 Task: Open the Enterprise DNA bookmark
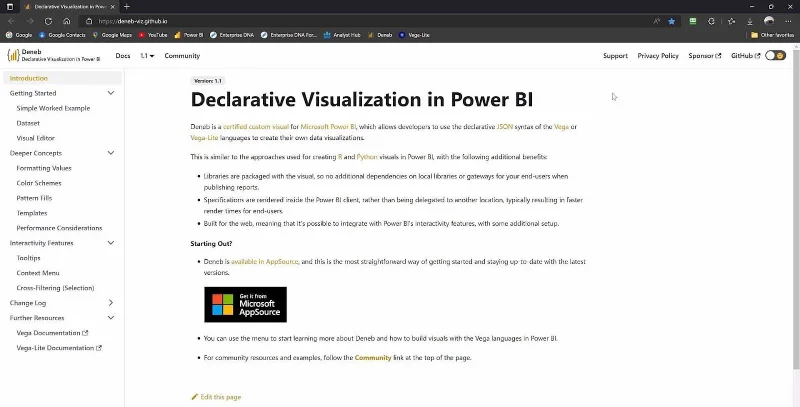click(x=232, y=35)
